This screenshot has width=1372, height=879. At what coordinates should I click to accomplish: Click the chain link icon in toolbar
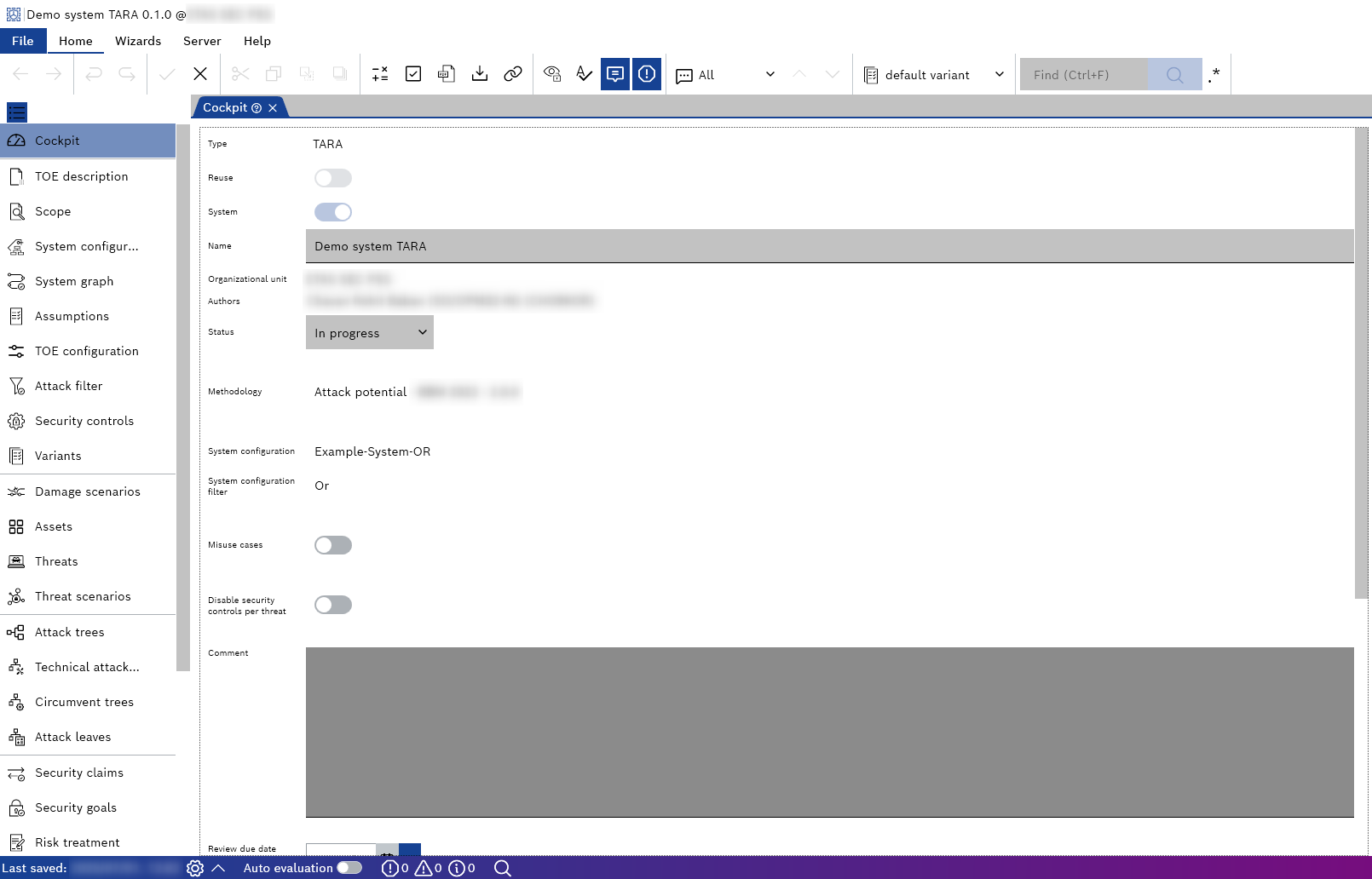513,74
